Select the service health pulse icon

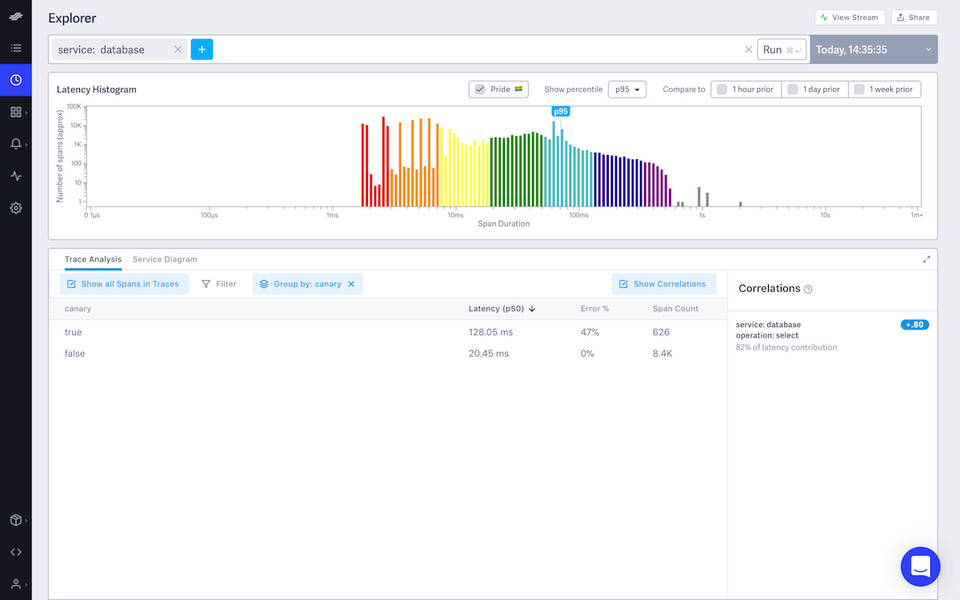pyautogui.click(x=15, y=175)
